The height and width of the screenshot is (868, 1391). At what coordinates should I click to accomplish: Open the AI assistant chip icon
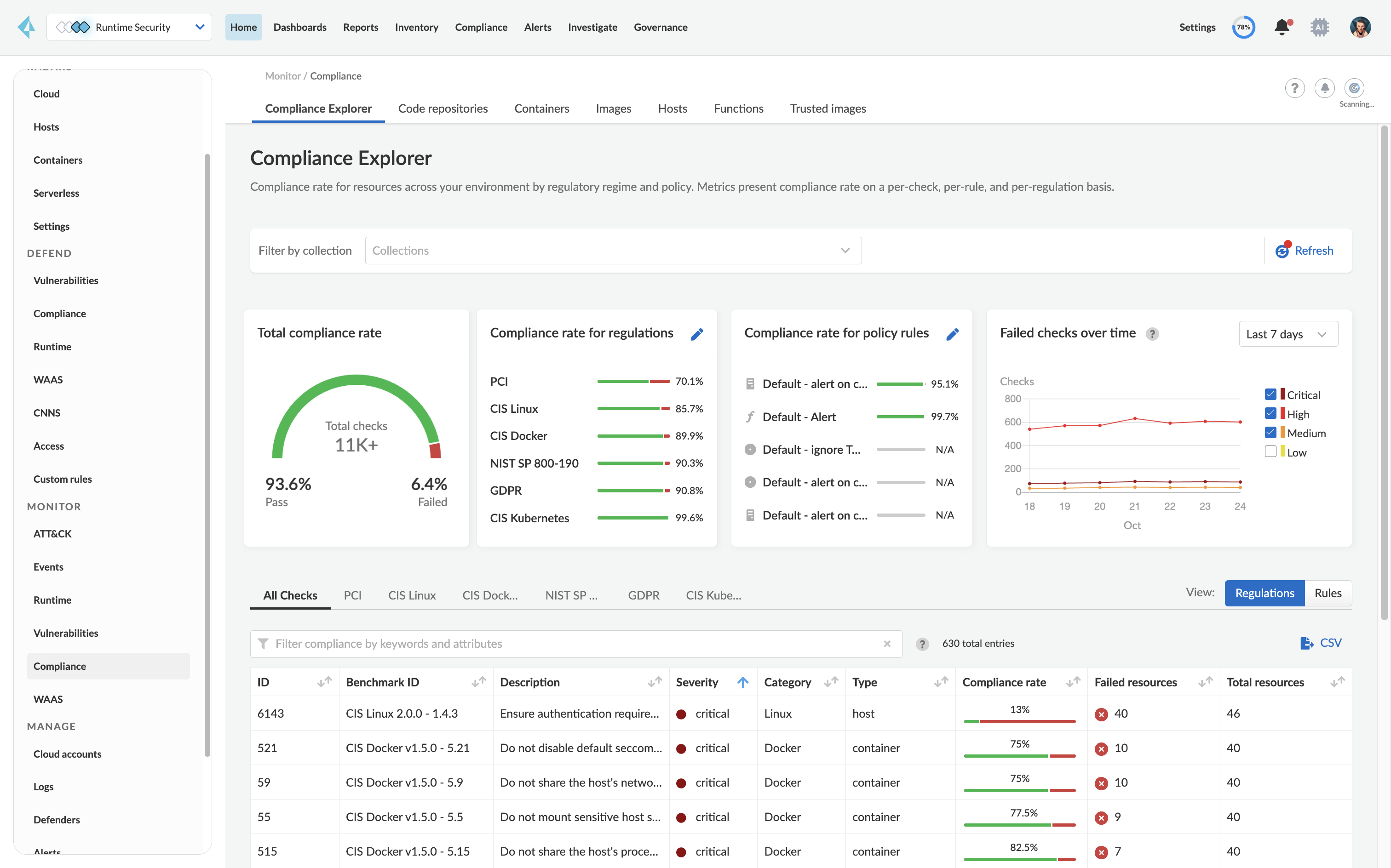1319,27
